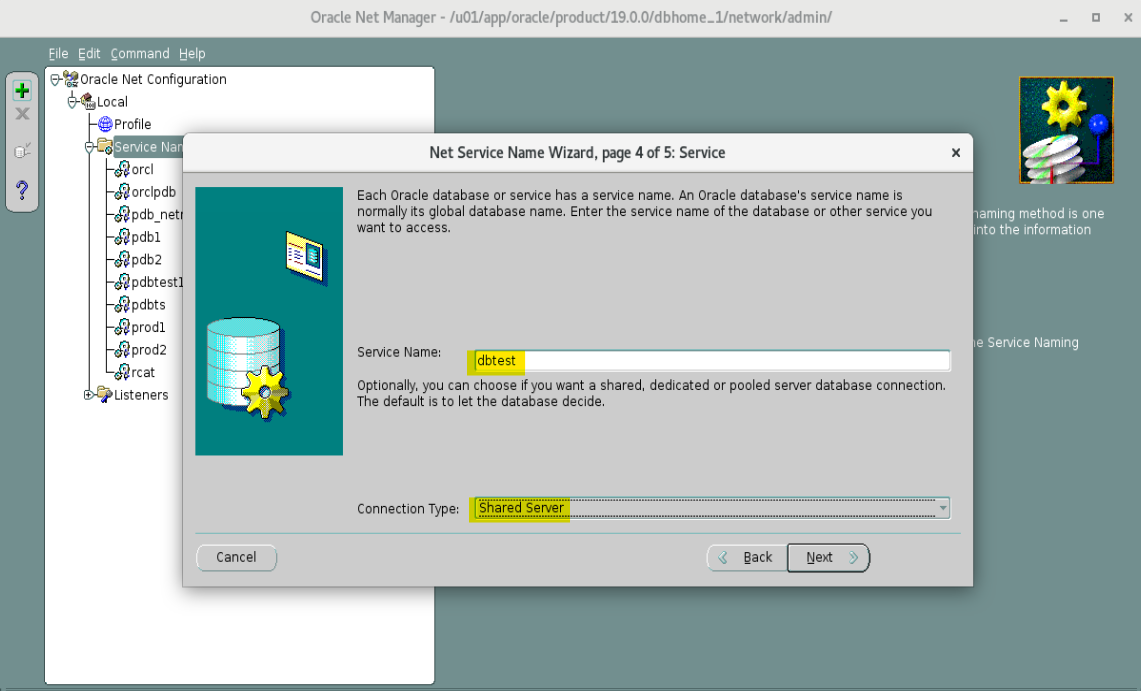Click the Service Name input field
This screenshot has width=1141, height=691.
pos(712,360)
